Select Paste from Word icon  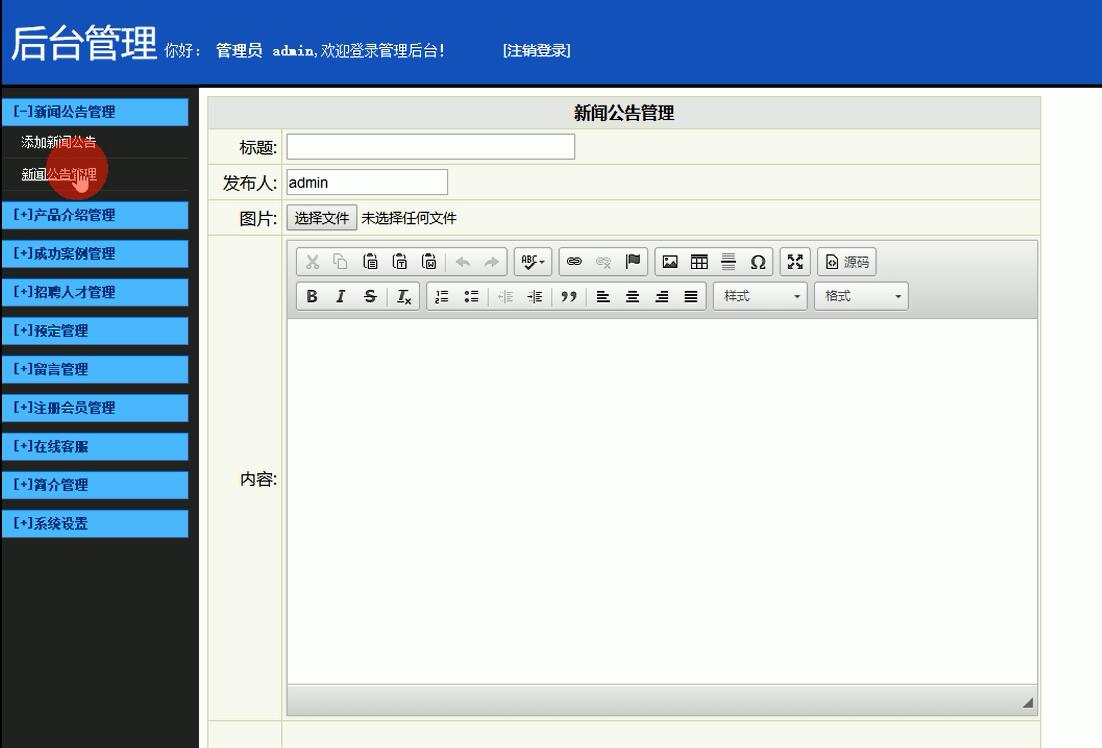pos(429,262)
